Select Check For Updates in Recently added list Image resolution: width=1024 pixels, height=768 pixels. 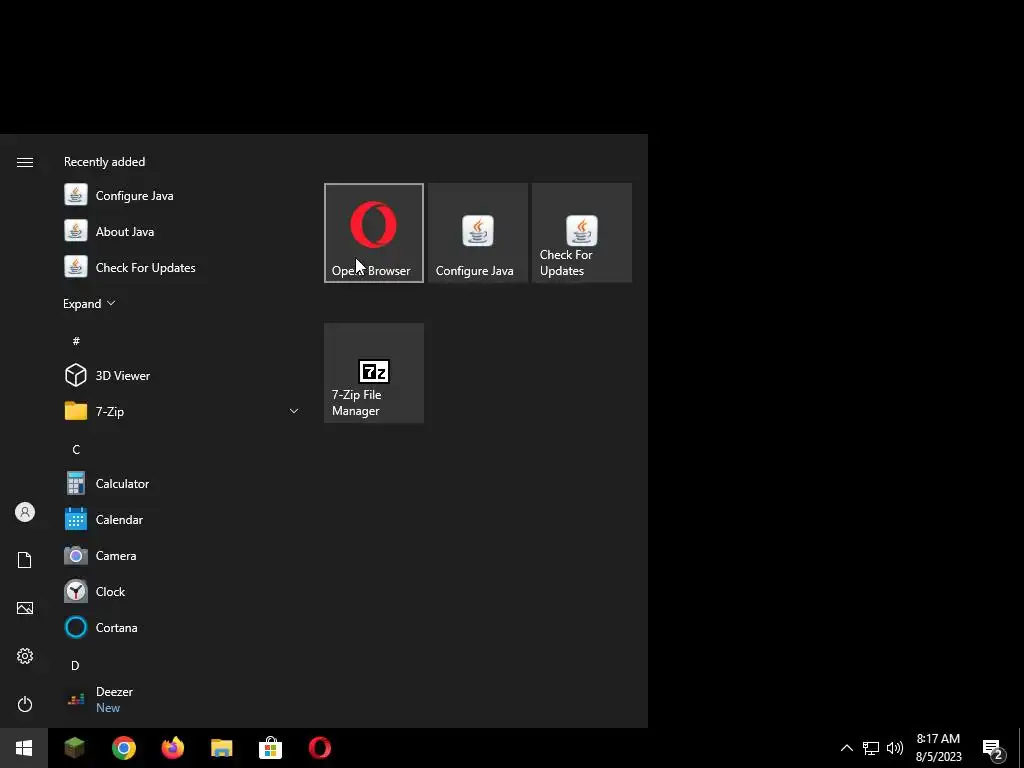pyautogui.click(x=183, y=267)
